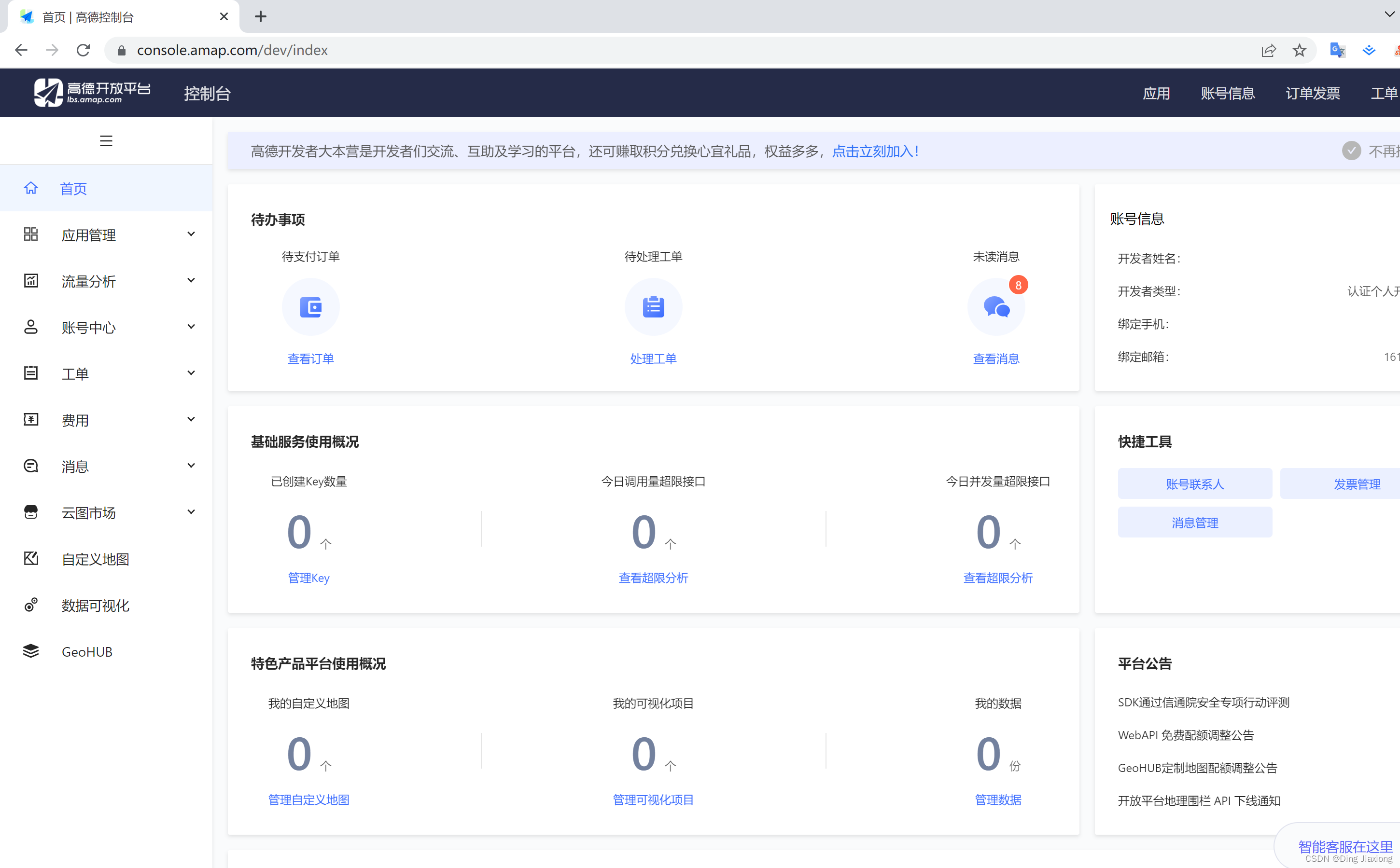
Task: Bookmark this page with star icon
Action: pos(1300,50)
